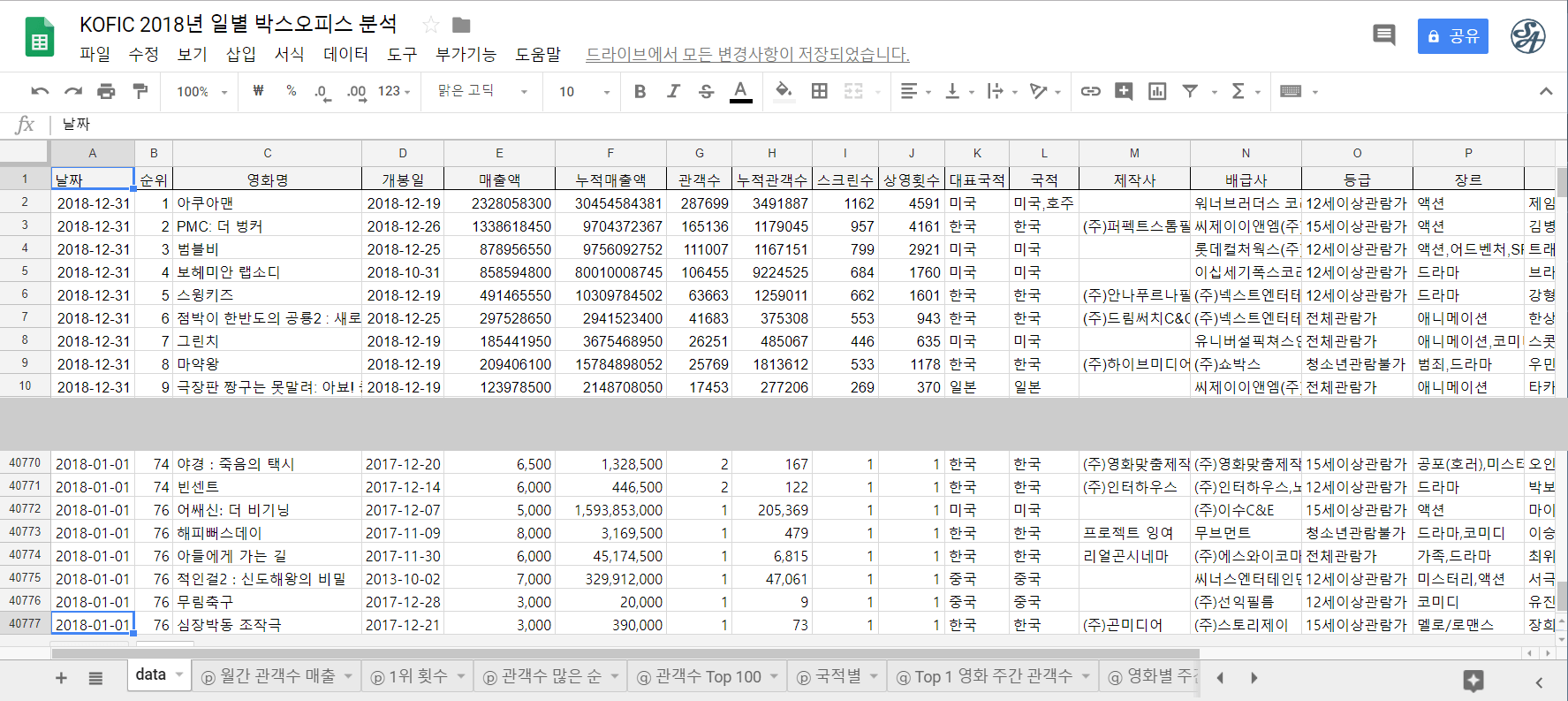Image resolution: width=1568 pixels, height=701 pixels.
Task: Expand the font size 10 dropdown
Action: pyautogui.click(x=584, y=91)
